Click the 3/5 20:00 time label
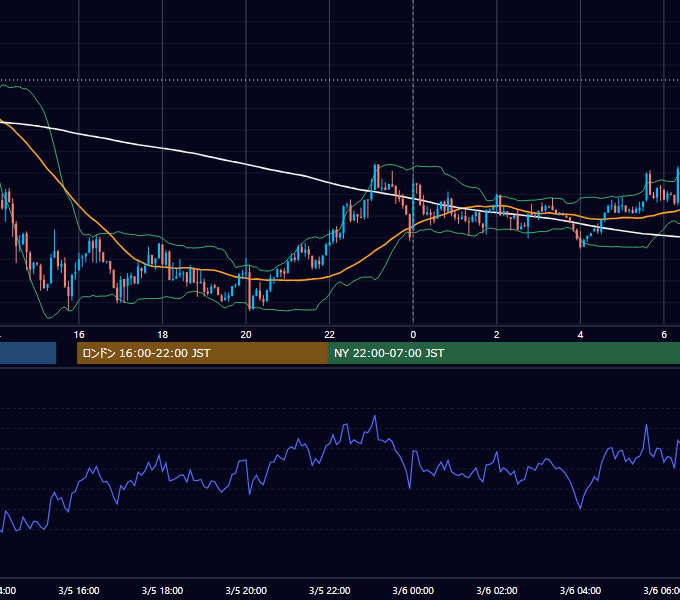680x600 pixels. (246, 591)
